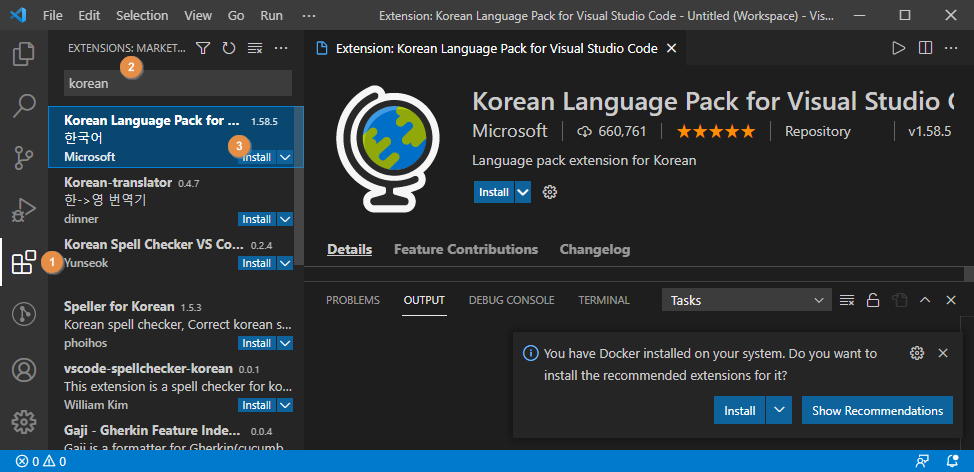974x472 pixels.
Task: Open the Tasks output channel dropdown
Action: pyautogui.click(x=747, y=301)
